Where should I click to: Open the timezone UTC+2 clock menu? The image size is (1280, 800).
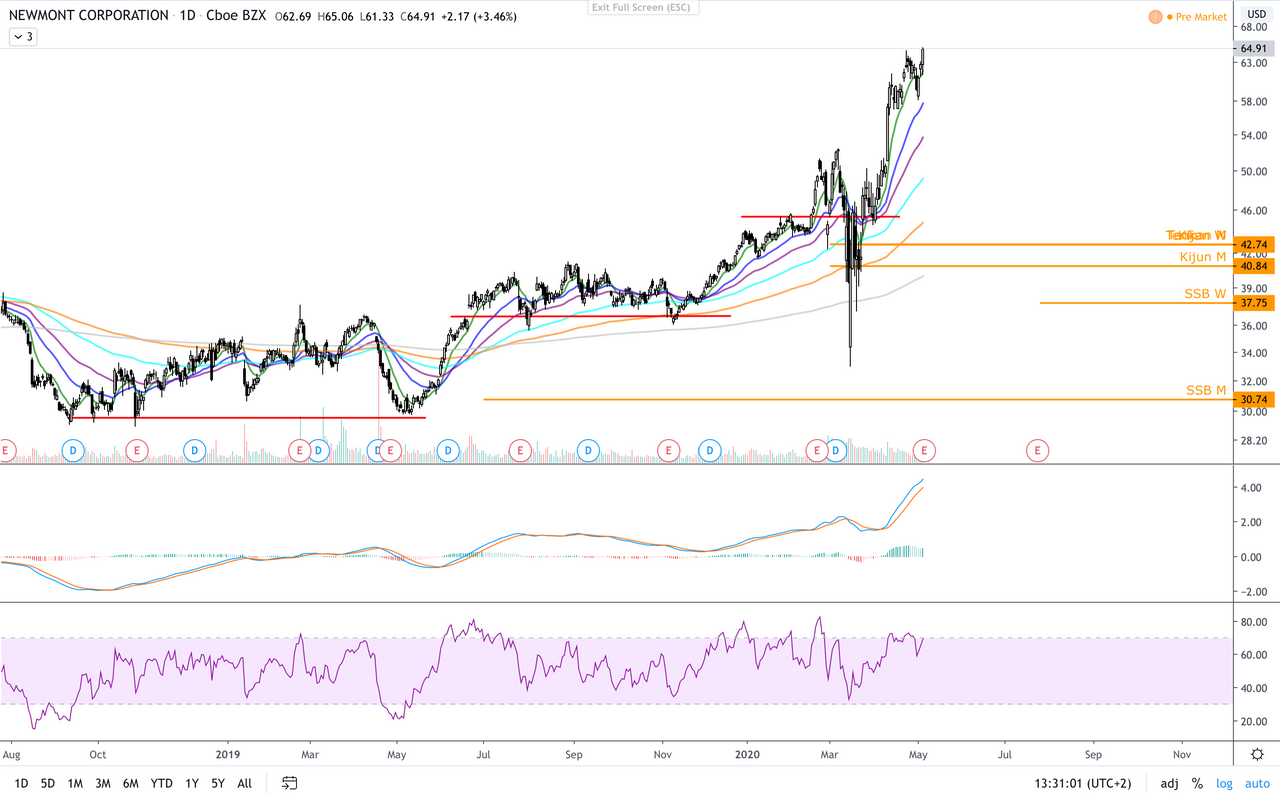point(1083,783)
